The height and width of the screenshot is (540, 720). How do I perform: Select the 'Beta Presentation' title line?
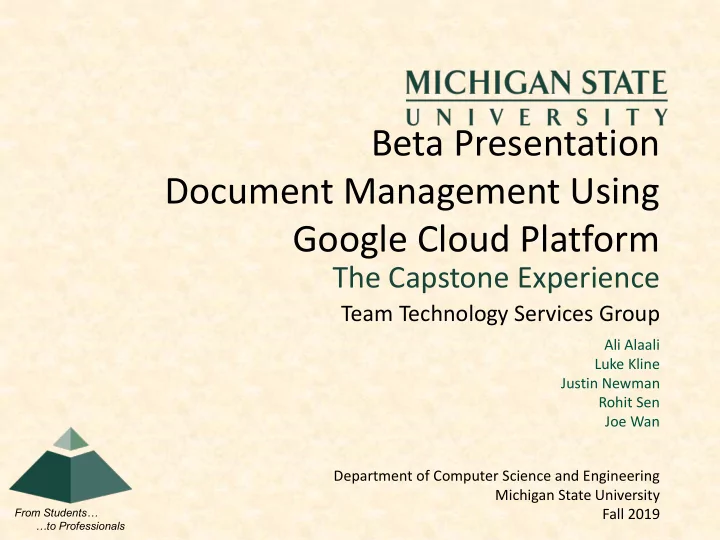515,143
